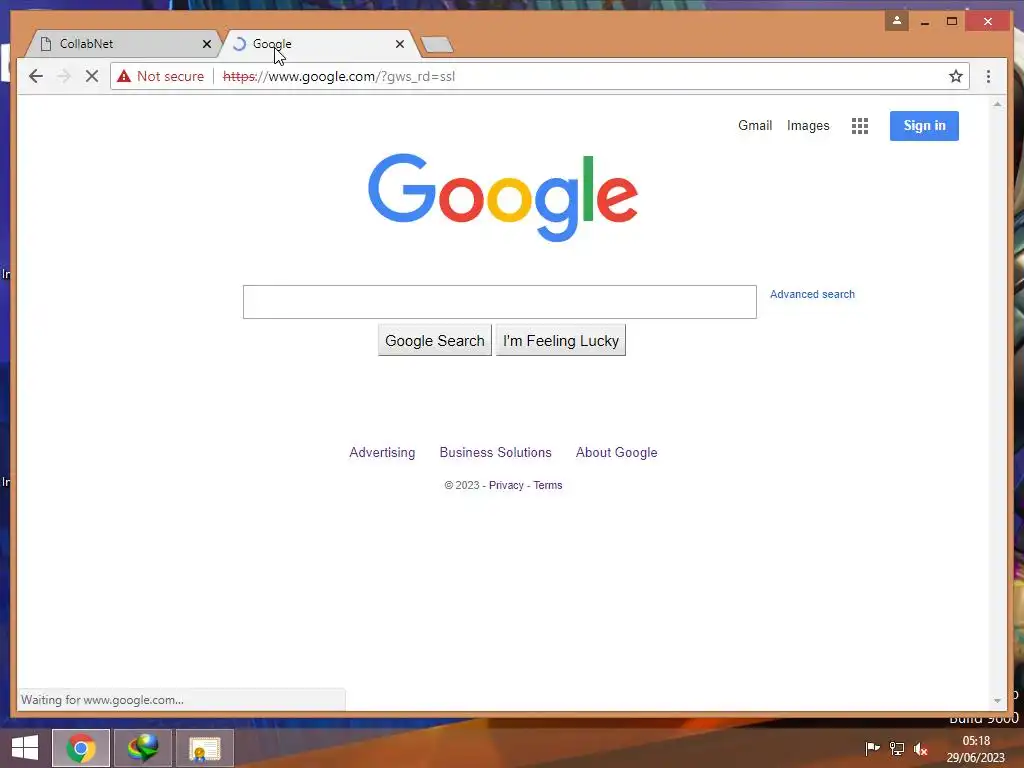Open the Advertising link

(382, 453)
